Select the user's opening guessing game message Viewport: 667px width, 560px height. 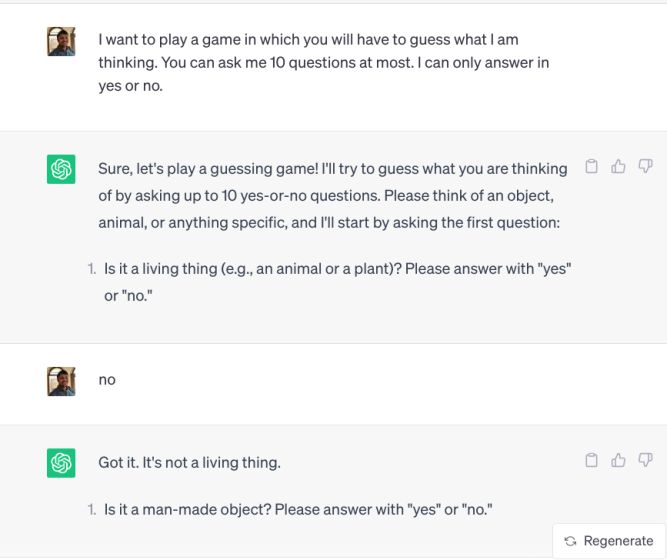(x=323, y=63)
